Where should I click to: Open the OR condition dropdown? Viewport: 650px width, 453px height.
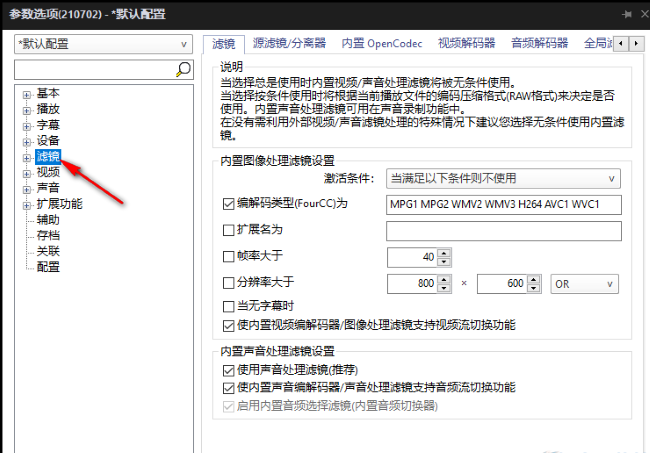click(586, 284)
